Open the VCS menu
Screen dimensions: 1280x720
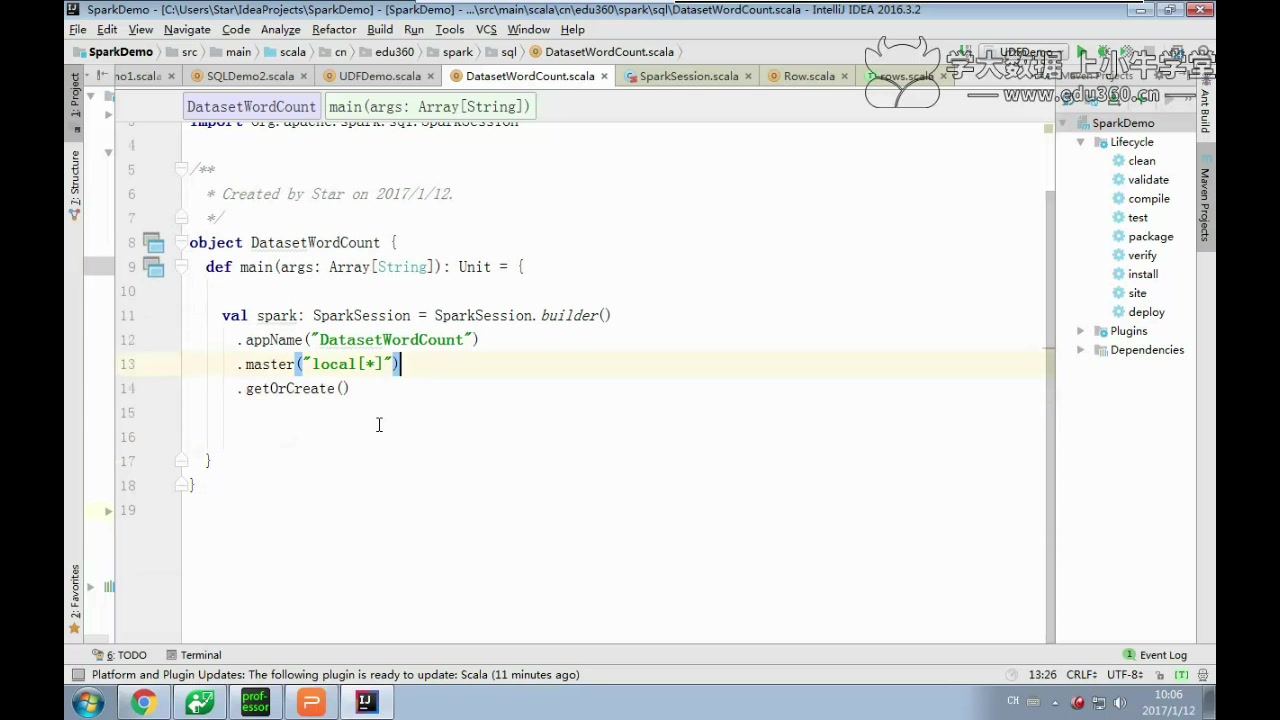click(486, 30)
